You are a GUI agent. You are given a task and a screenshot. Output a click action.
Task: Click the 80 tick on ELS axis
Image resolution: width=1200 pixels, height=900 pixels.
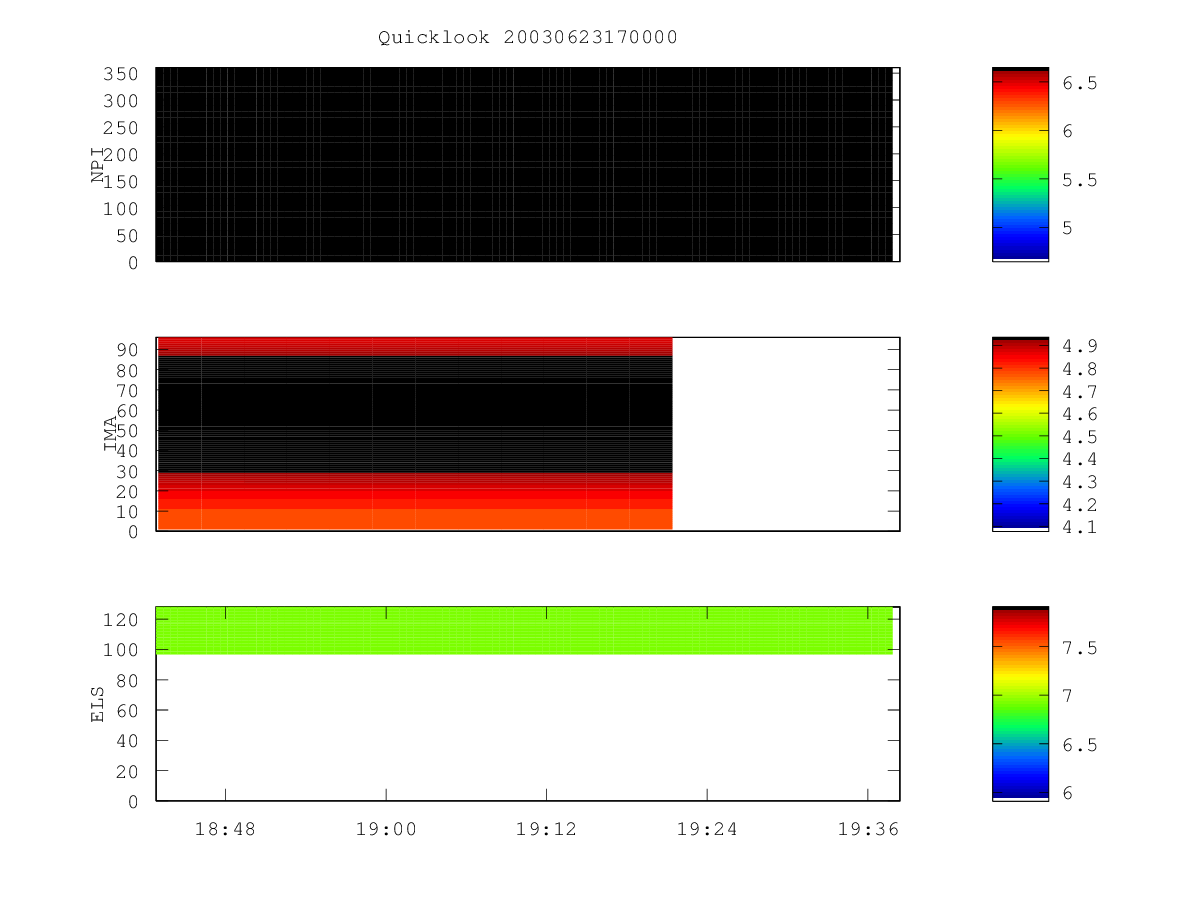[127, 681]
